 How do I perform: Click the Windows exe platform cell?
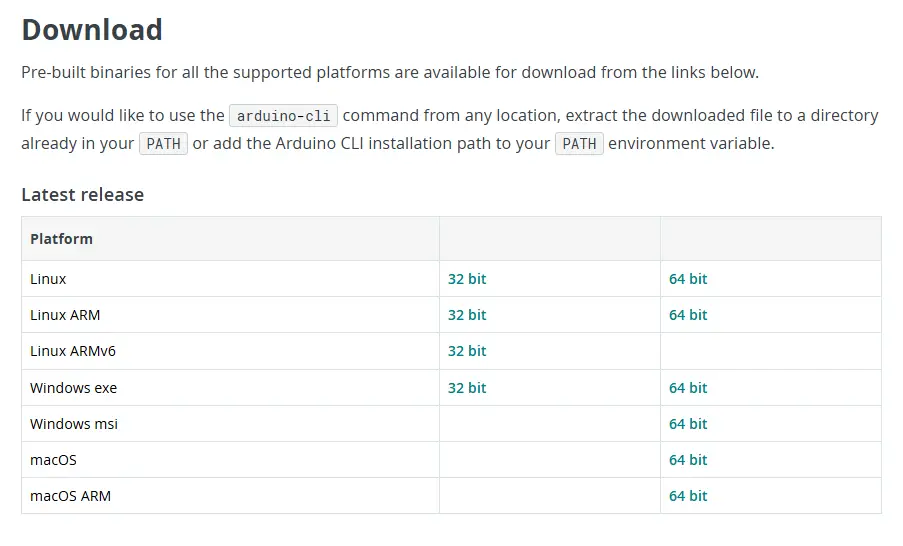tap(230, 388)
